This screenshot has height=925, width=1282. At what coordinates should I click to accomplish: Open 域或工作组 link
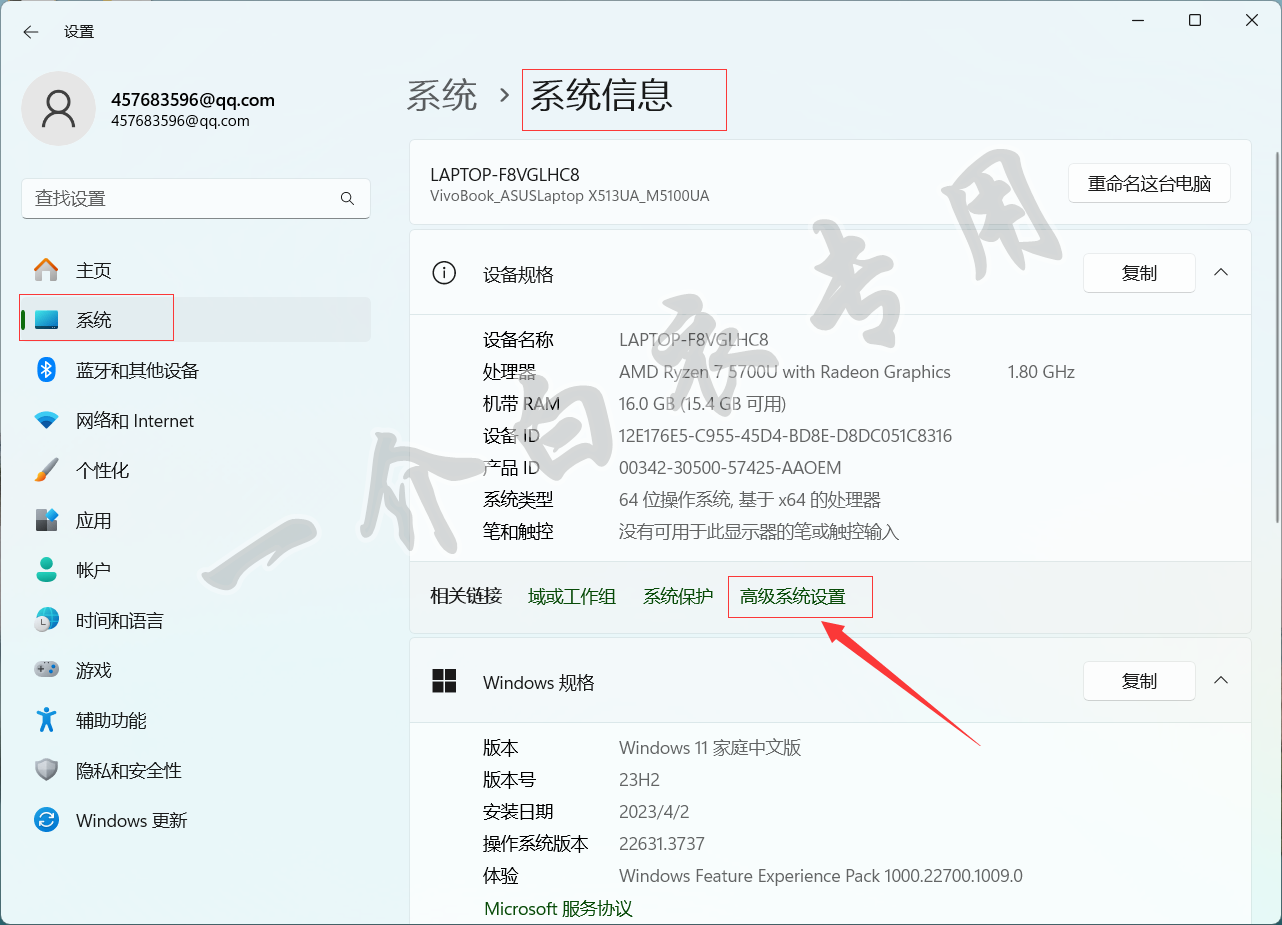pos(572,597)
